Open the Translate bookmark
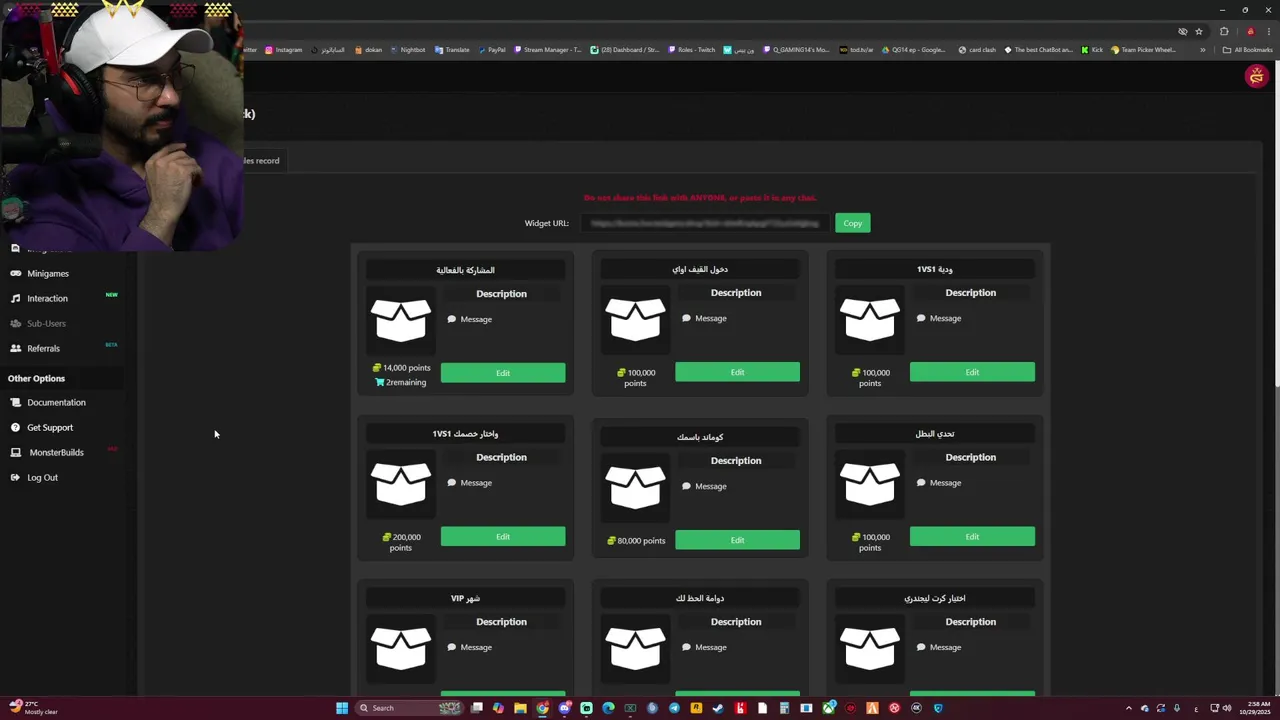1280x720 pixels. (452, 50)
